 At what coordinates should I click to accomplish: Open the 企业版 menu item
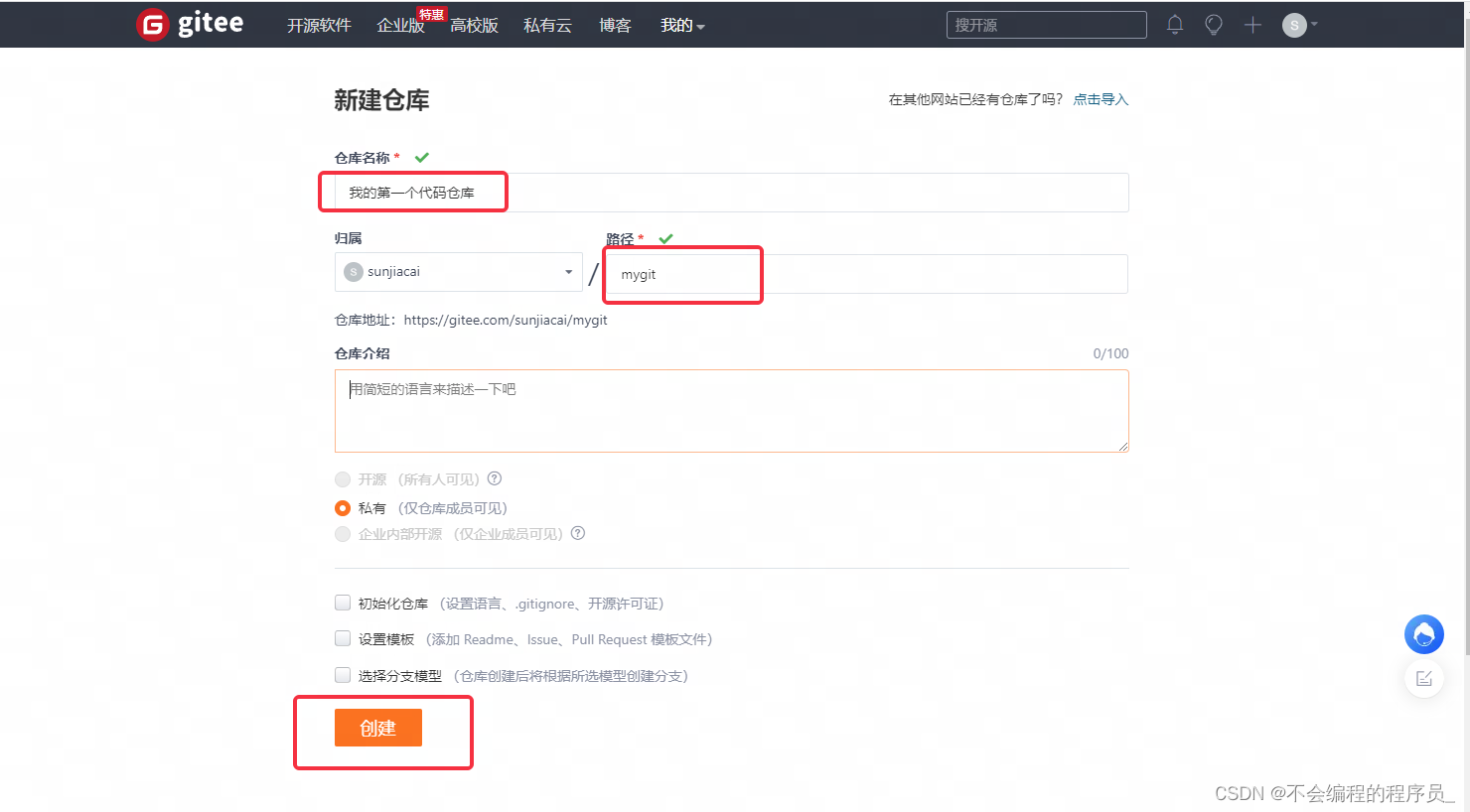point(400,26)
